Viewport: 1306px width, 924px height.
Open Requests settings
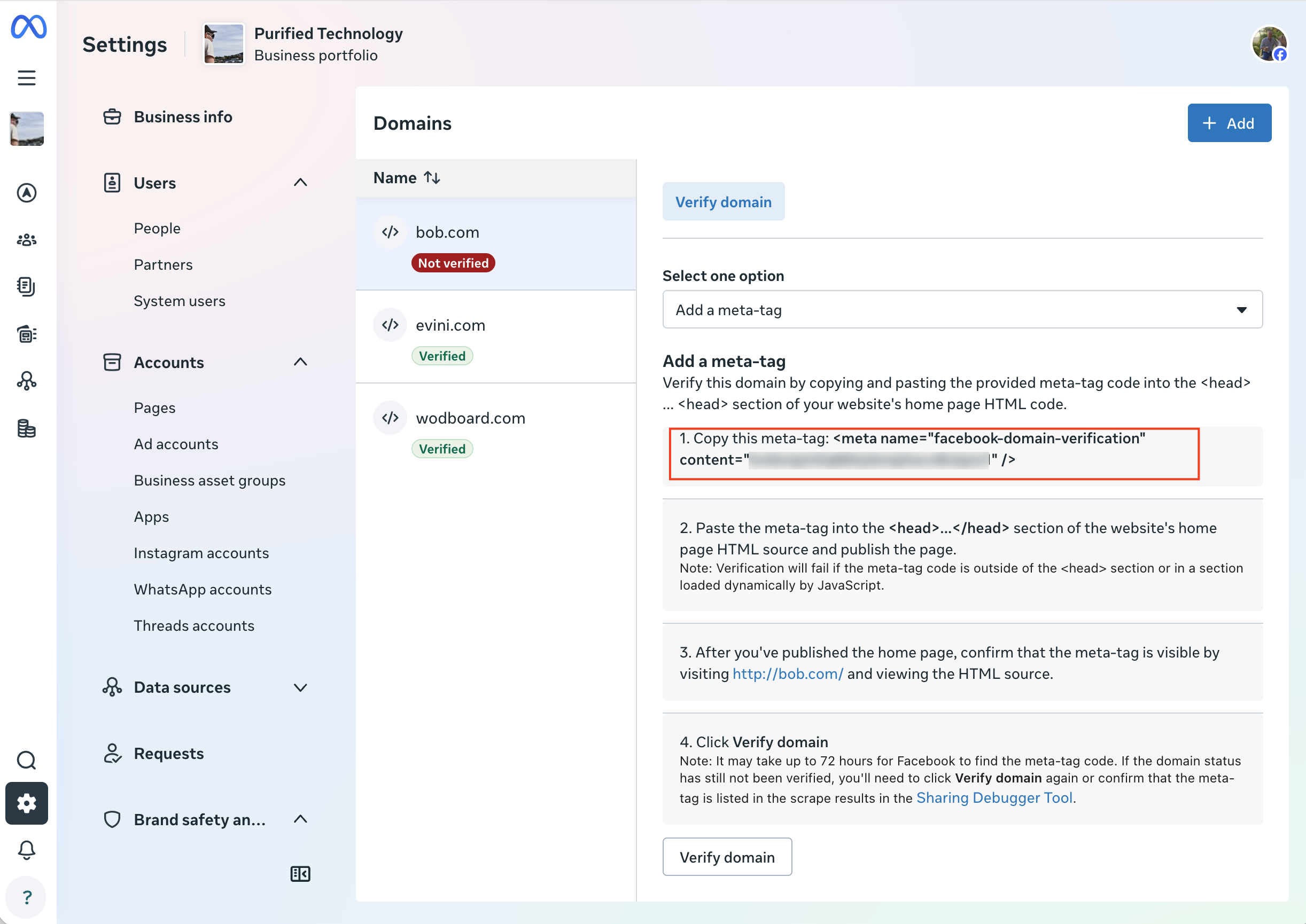[x=168, y=753]
